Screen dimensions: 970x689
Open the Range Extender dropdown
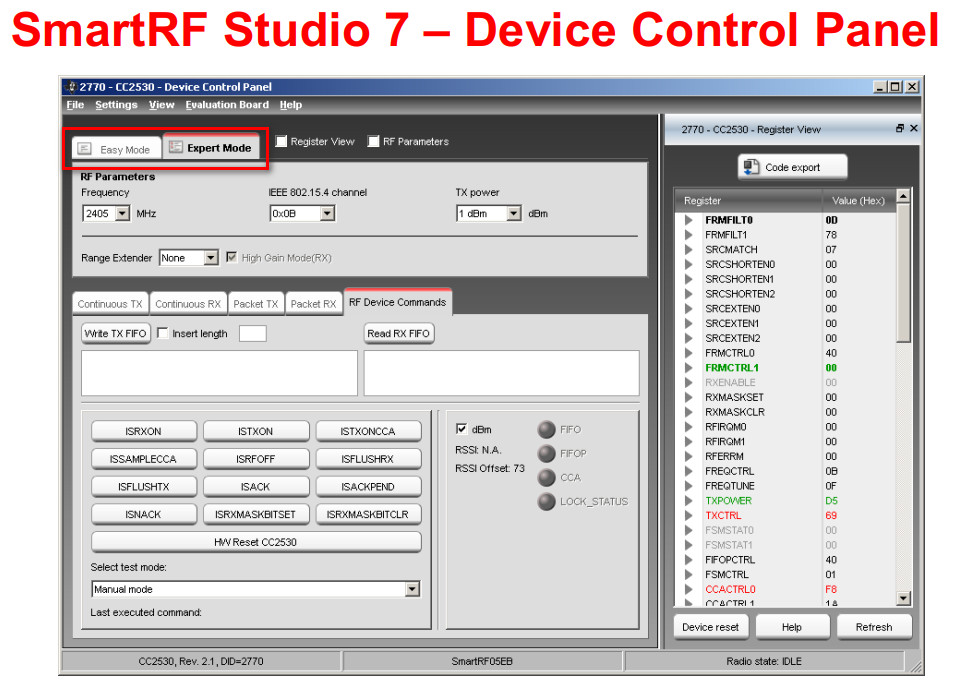[x=209, y=258]
